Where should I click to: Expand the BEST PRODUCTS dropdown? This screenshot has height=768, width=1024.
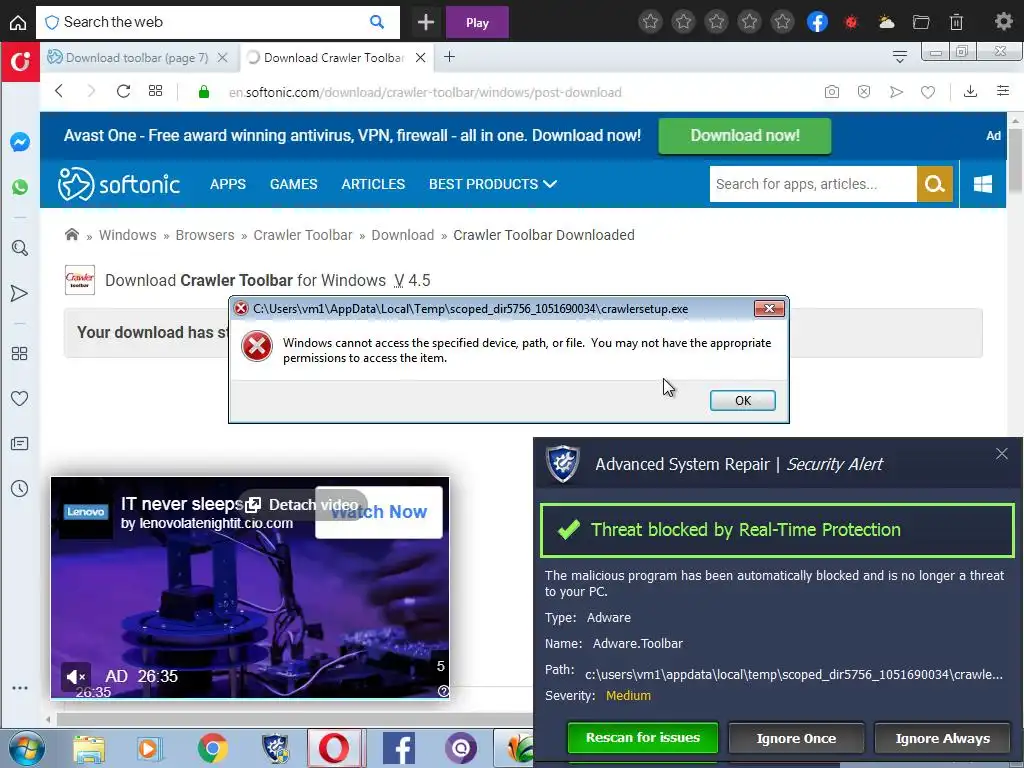click(492, 184)
